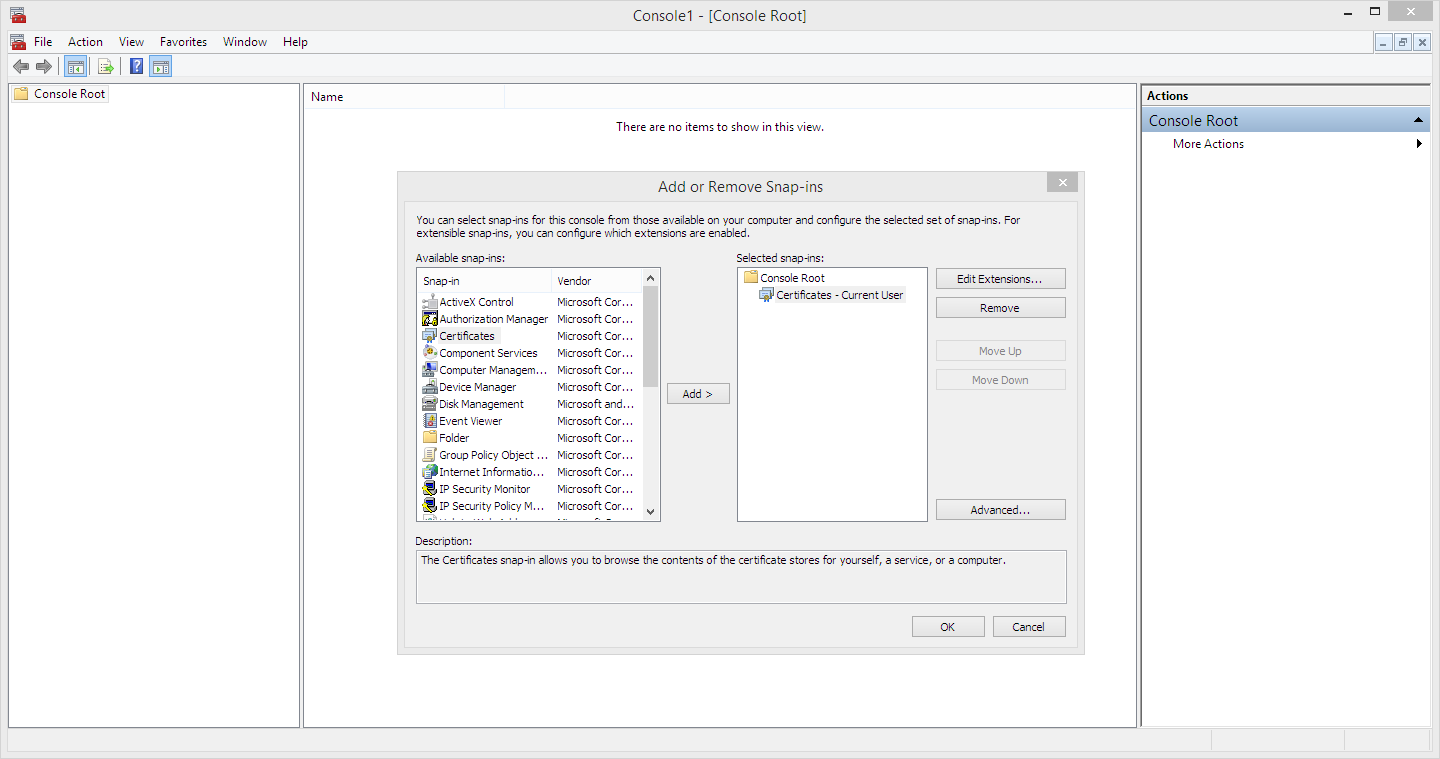Image resolution: width=1440 pixels, height=759 pixels.
Task: Open Help via the blue question mark icon
Action: pos(136,67)
